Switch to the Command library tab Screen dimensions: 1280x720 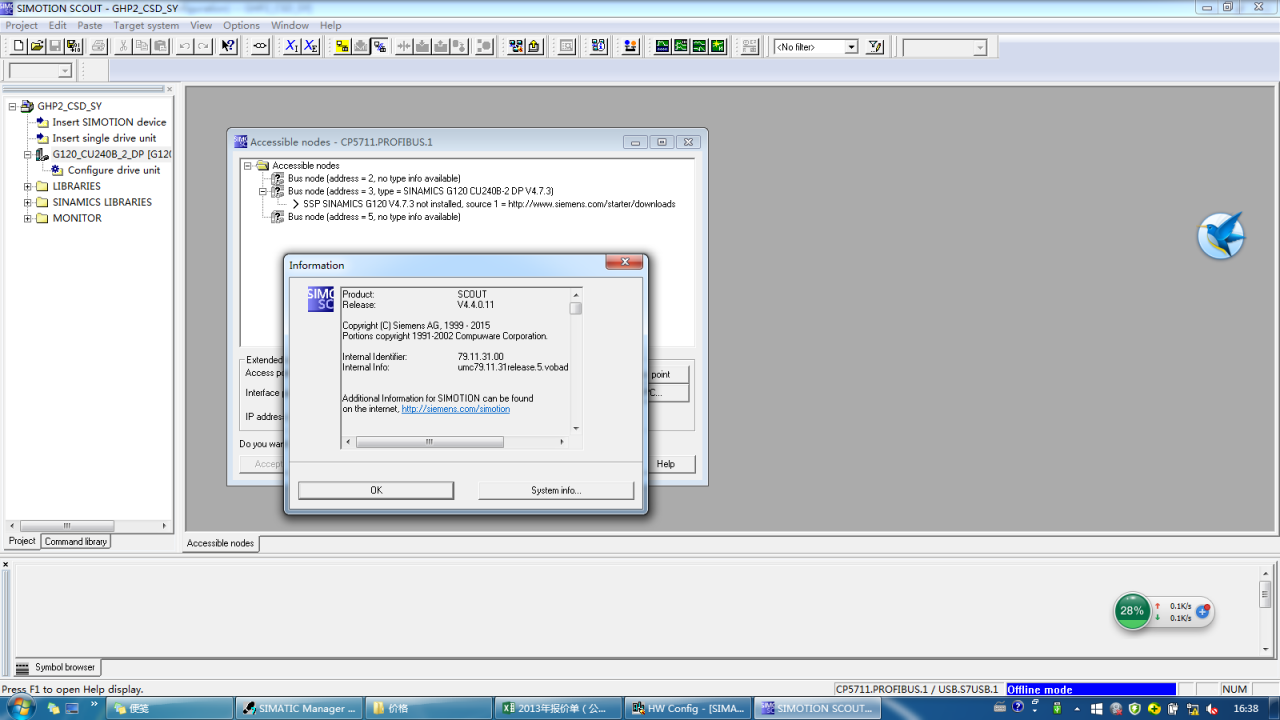coord(76,541)
